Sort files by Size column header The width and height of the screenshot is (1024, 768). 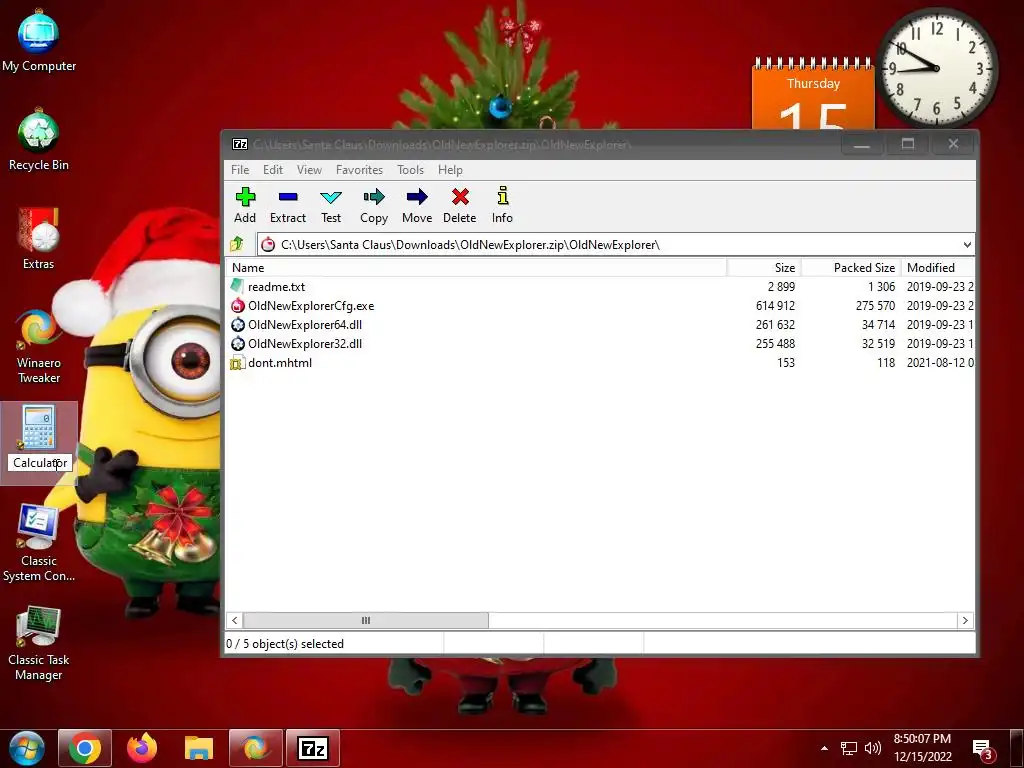763,268
